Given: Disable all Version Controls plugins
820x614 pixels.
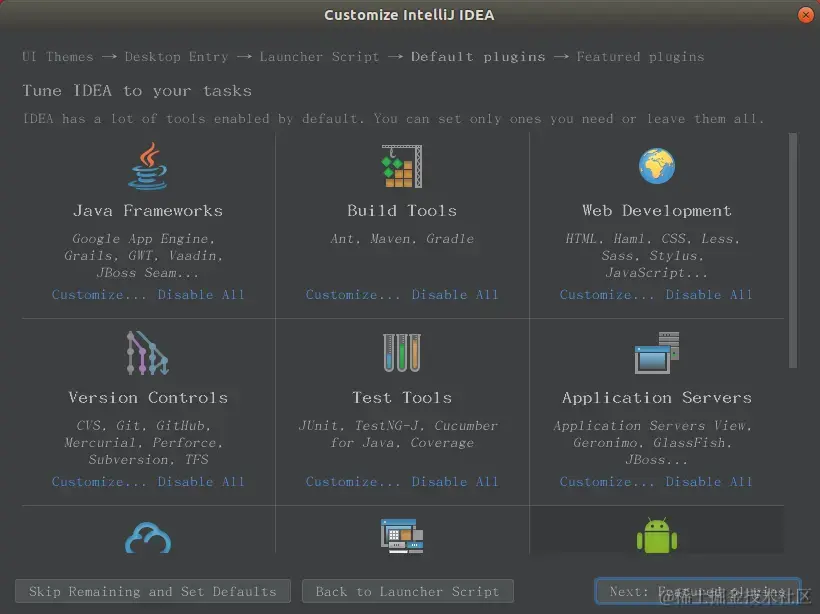Looking at the screenshot, I should (x=201, y=482).
